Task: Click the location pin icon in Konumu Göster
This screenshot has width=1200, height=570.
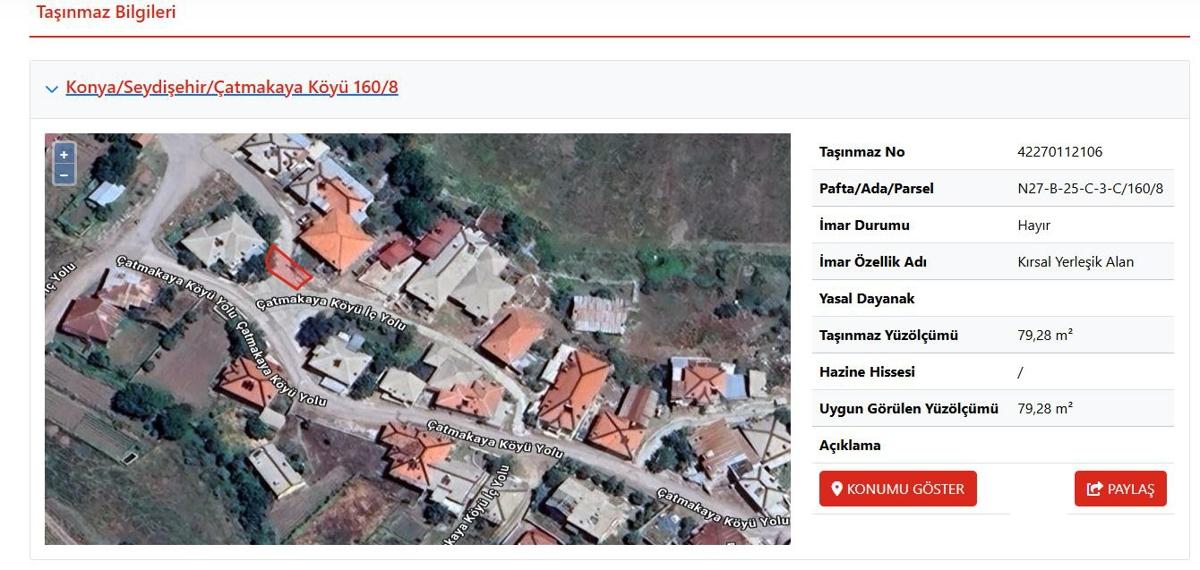Action: (837, 489)
